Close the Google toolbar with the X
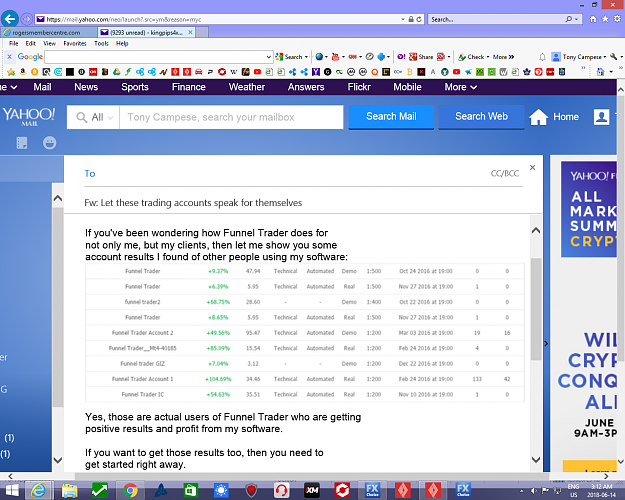625x500 pixels. (x=9, y=57)
